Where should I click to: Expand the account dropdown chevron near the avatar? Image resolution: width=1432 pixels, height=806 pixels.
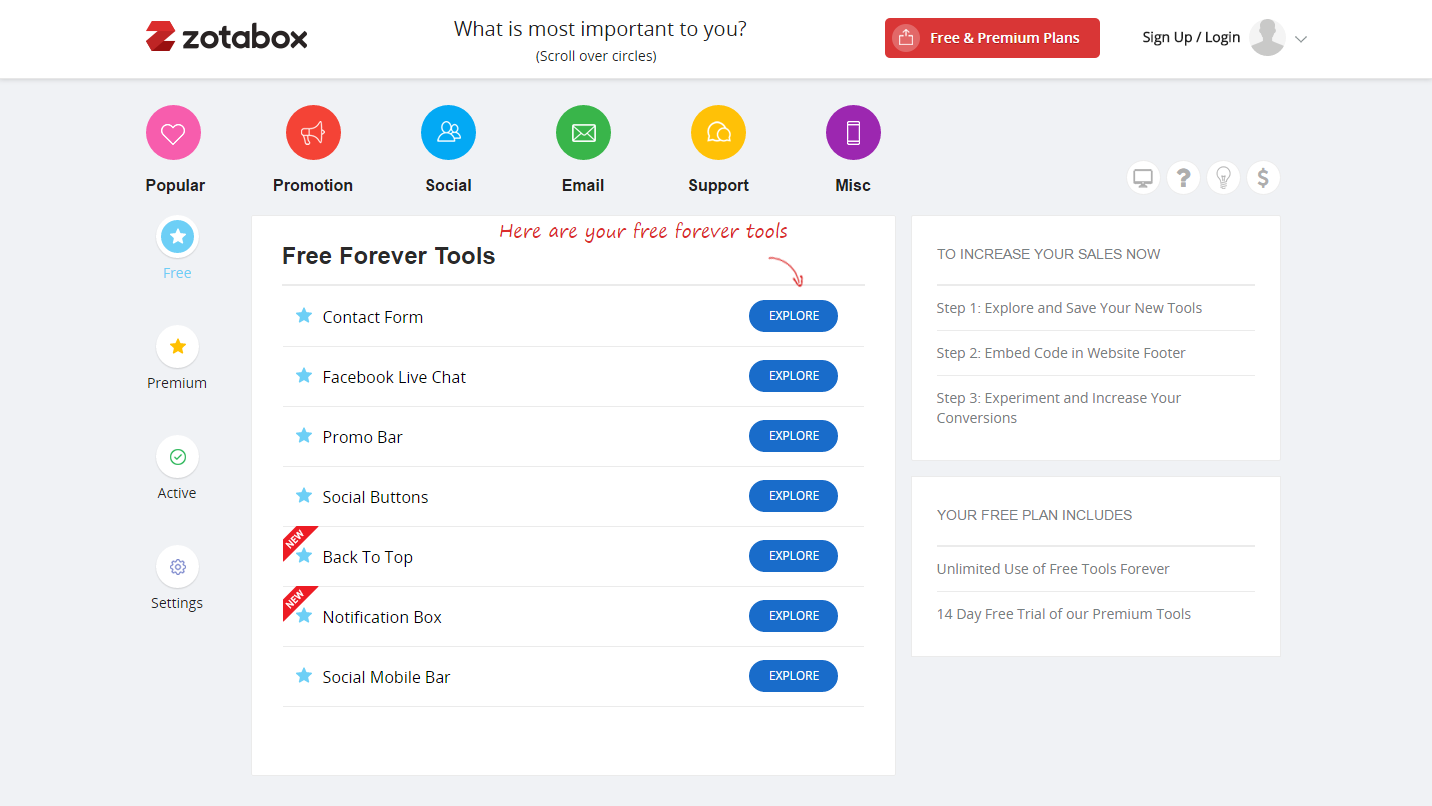click(1300, 39)
